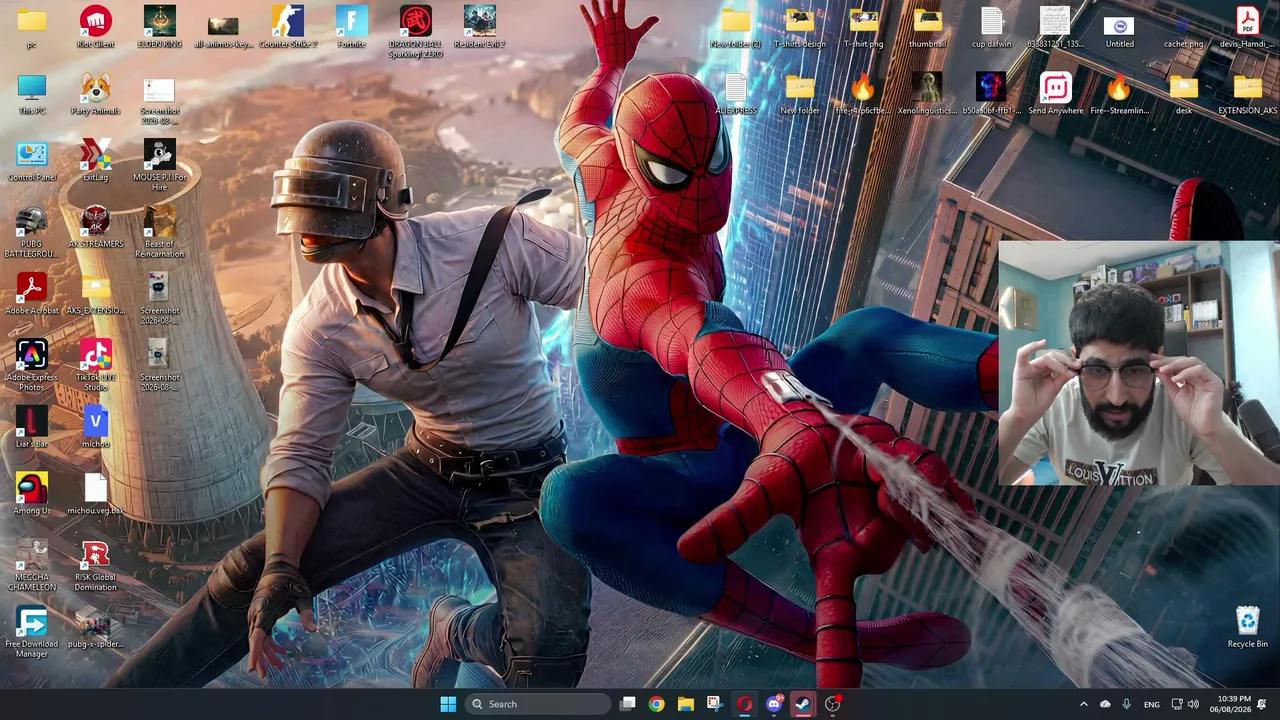Viewport: 1280px width, 720px height.
Task: Switch to Steam on the taskbar
Action: pos(802,704)
